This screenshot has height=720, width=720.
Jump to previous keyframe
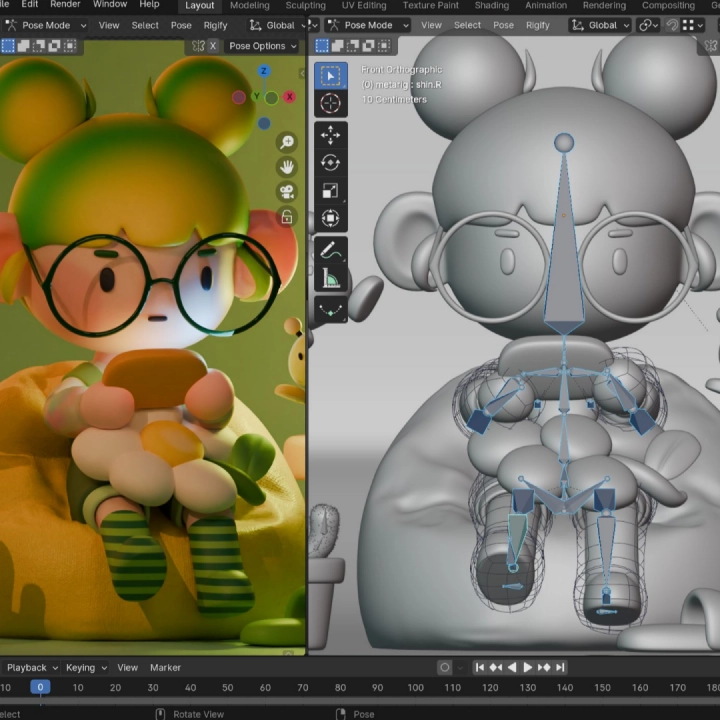pos(496,667)
